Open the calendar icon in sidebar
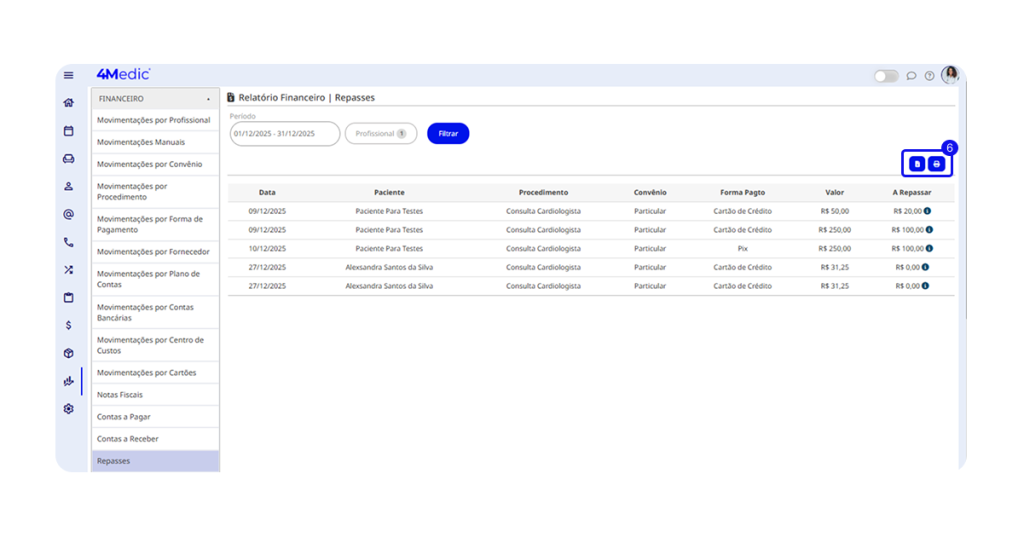The width and height of the screenshot is (1024, 537). coord(68,130)
